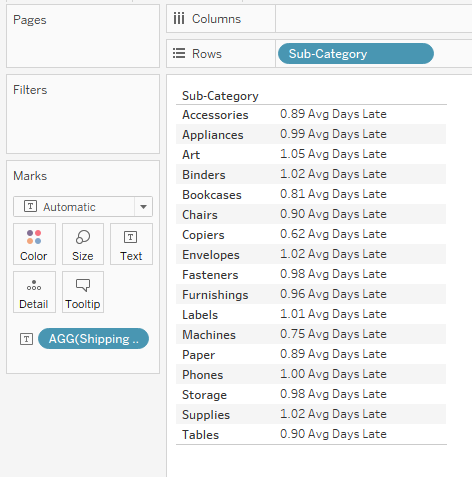Click the Sub-Category column header

coord(220,96)
